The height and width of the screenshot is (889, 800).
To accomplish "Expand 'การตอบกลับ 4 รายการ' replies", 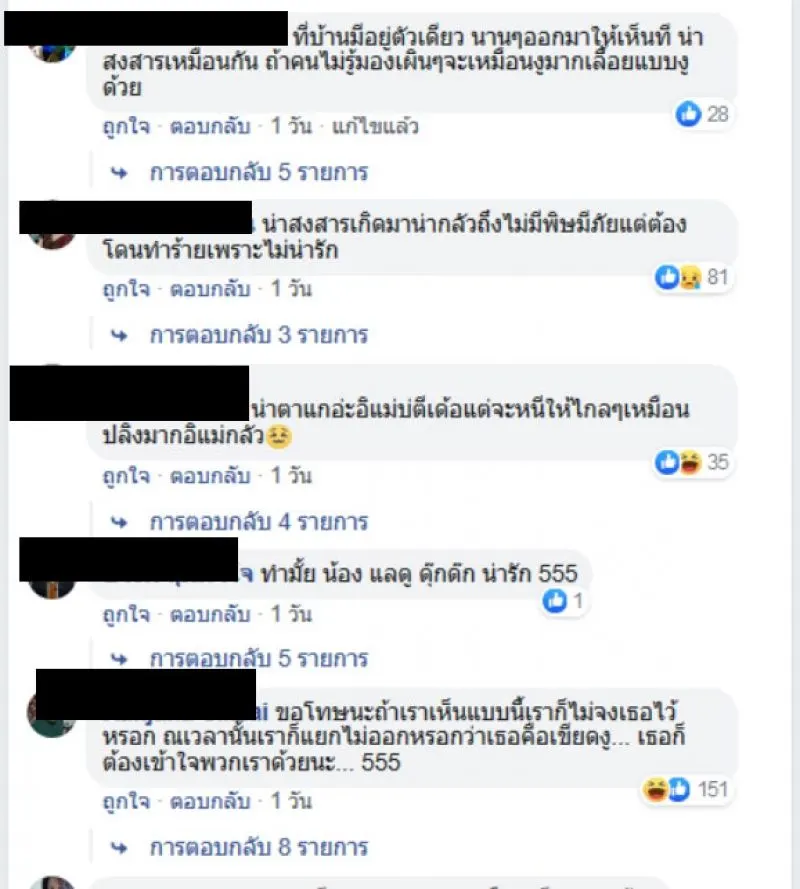I will 259,522.
